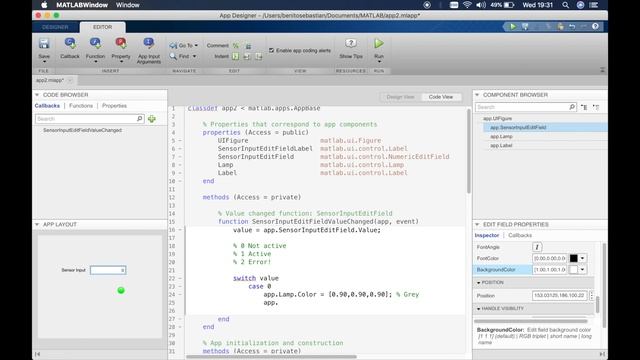Open the Save dropdown arrow
Screen dimensions: 640x360
coord(44,62)
